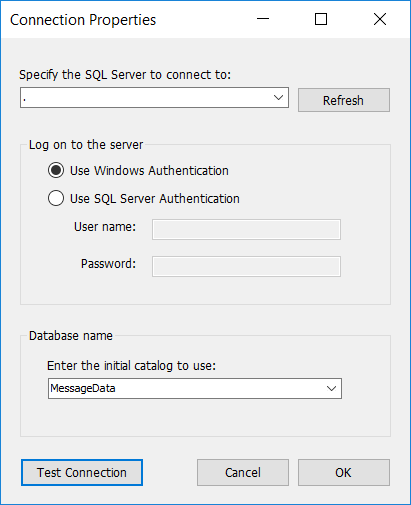This screenshot has height=505, width=411.
Task: Select Use SQL Server Authentication radio button
Action: (x=56, y=198)
